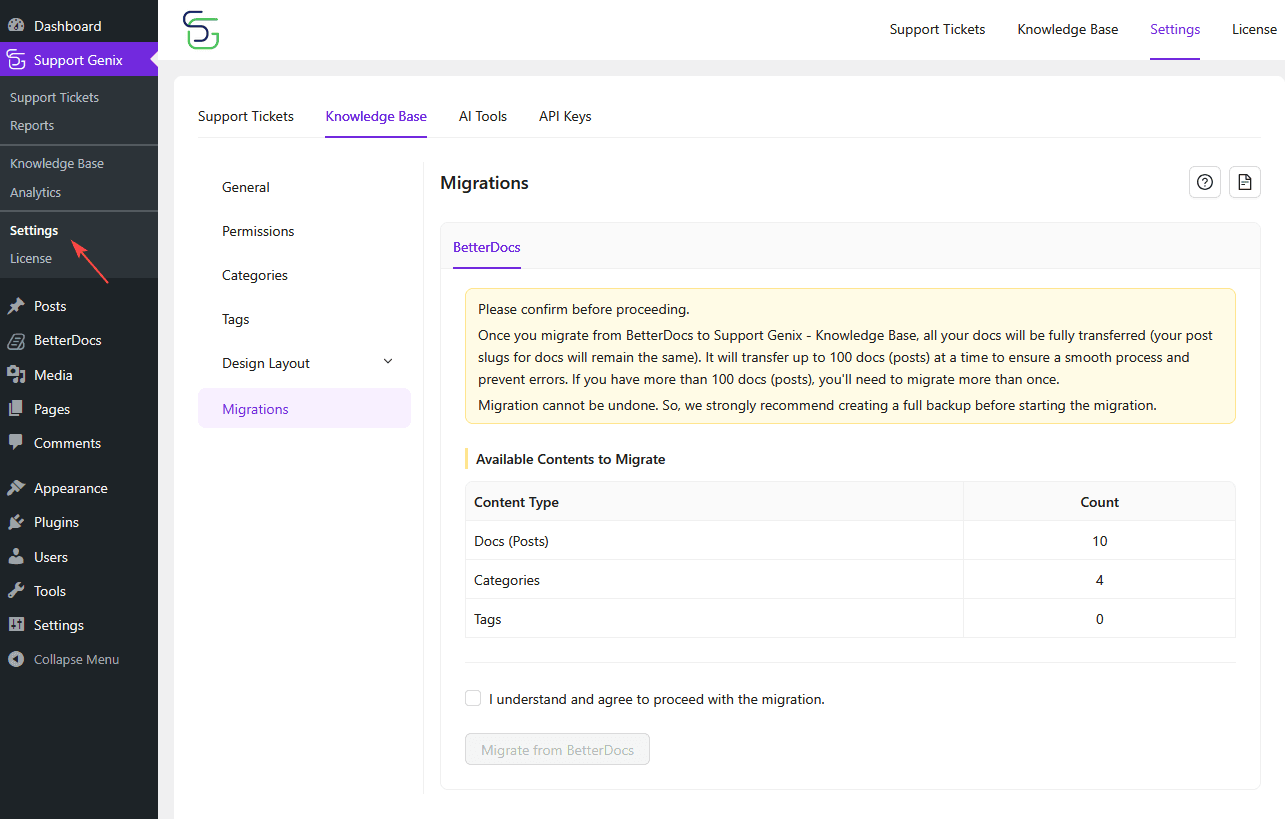
Task: Open the BetterDocs sidebar icon
Action: pyautogui.click(x=17, y=340)
